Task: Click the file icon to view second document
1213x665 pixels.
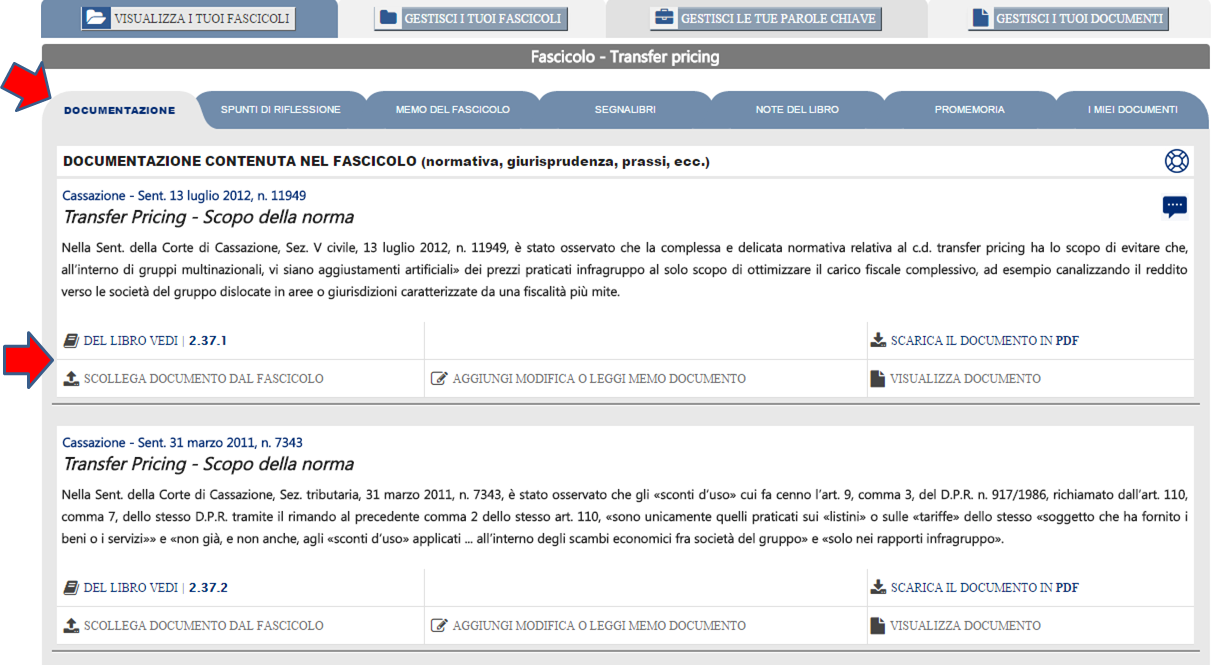Action: pos(877,626)
